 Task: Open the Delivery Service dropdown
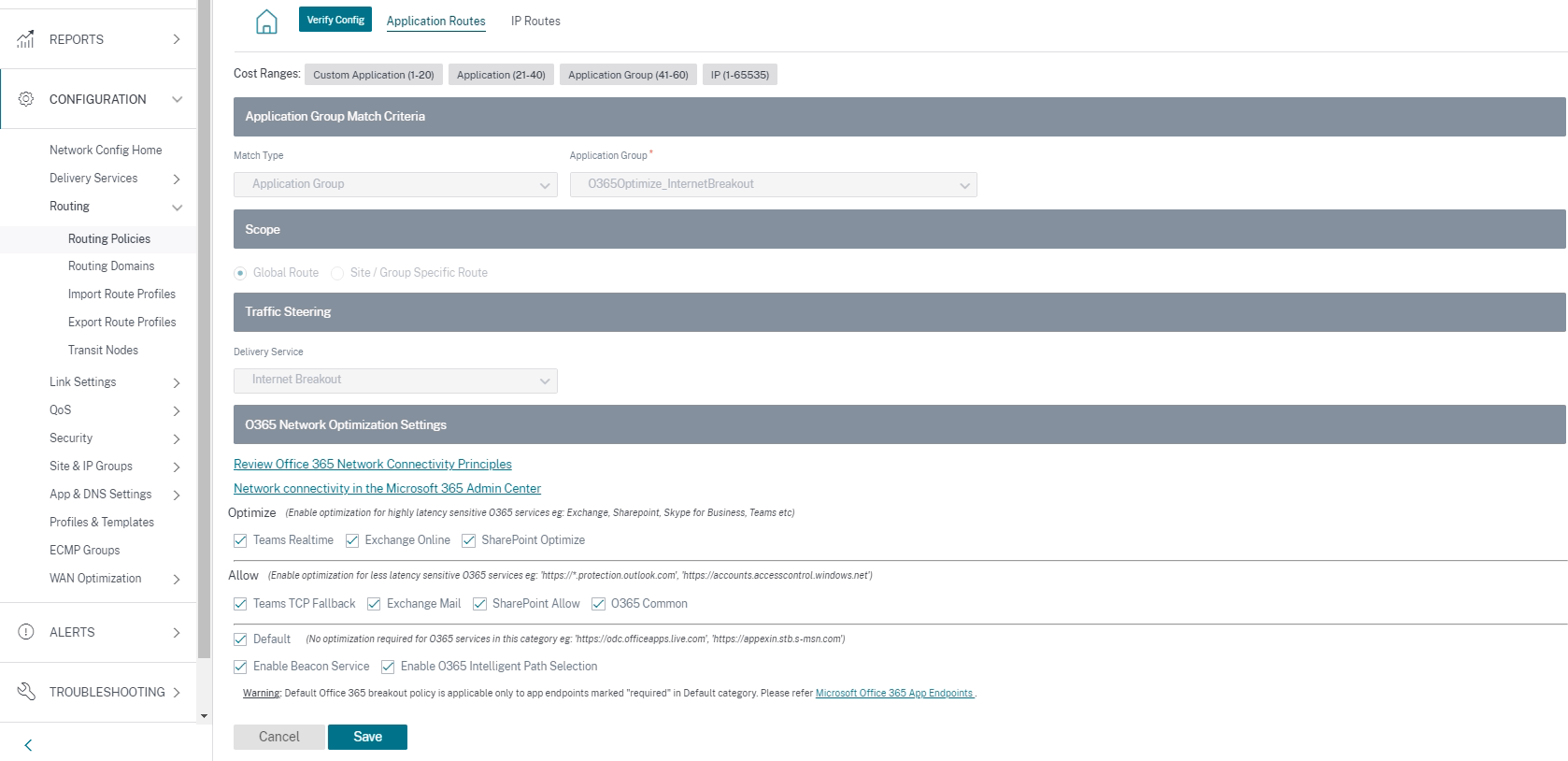pos(395,380)
